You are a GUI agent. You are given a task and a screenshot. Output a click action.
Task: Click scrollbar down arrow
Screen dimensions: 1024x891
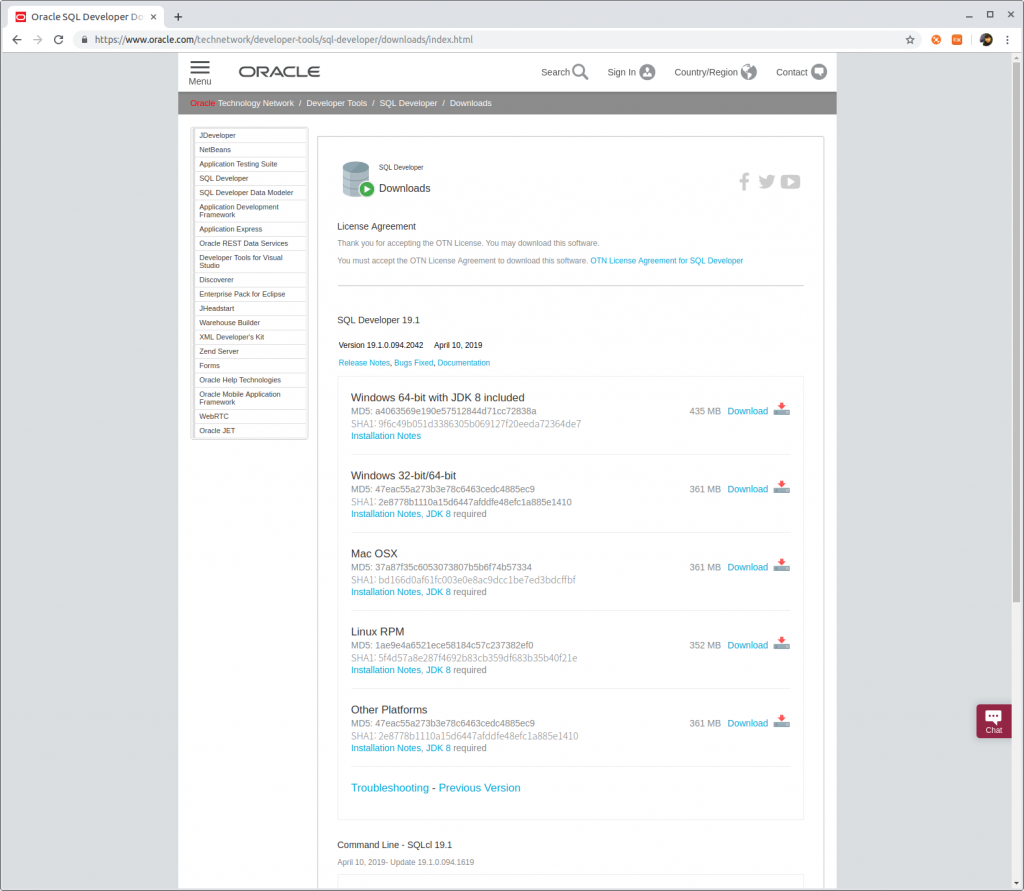click(1016, 883)
